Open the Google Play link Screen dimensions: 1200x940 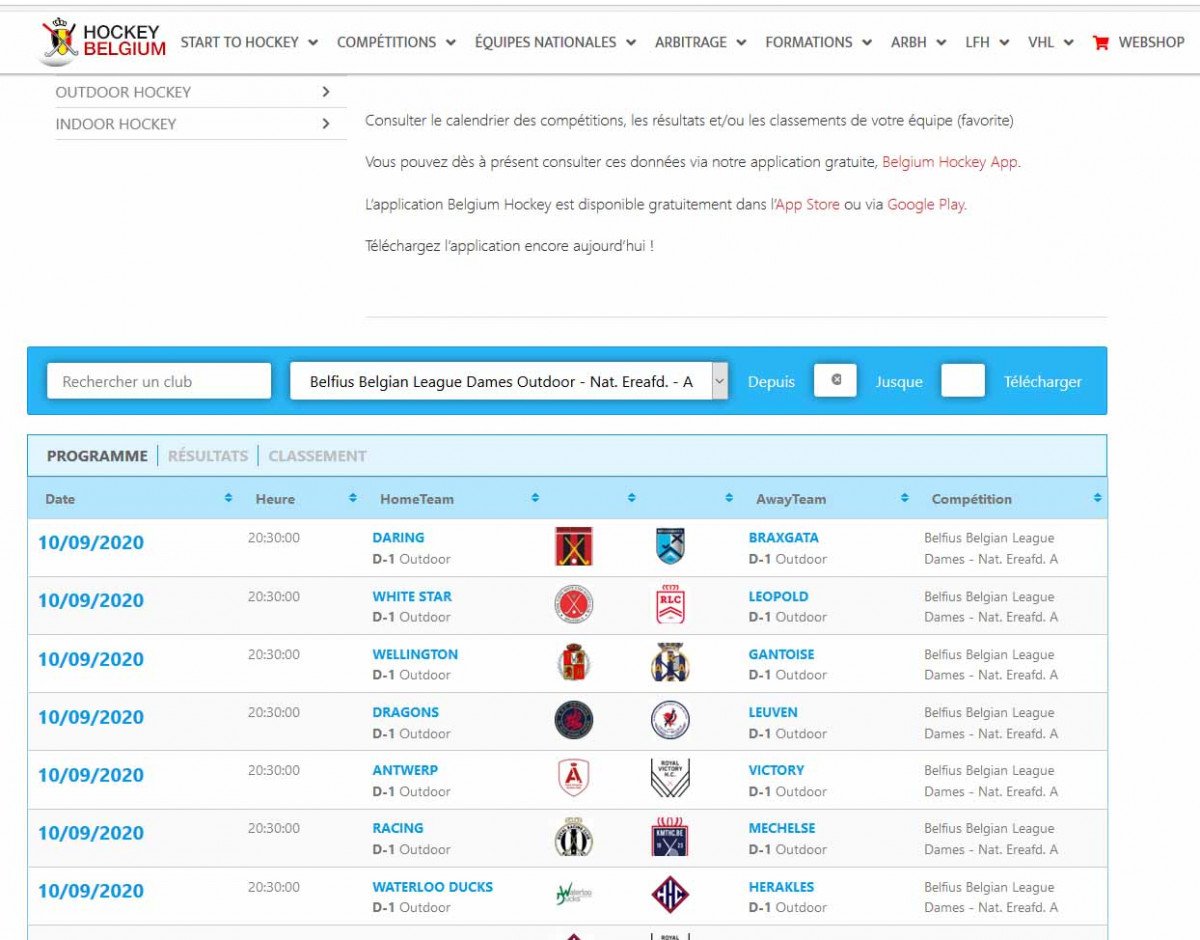click(926, 204)
